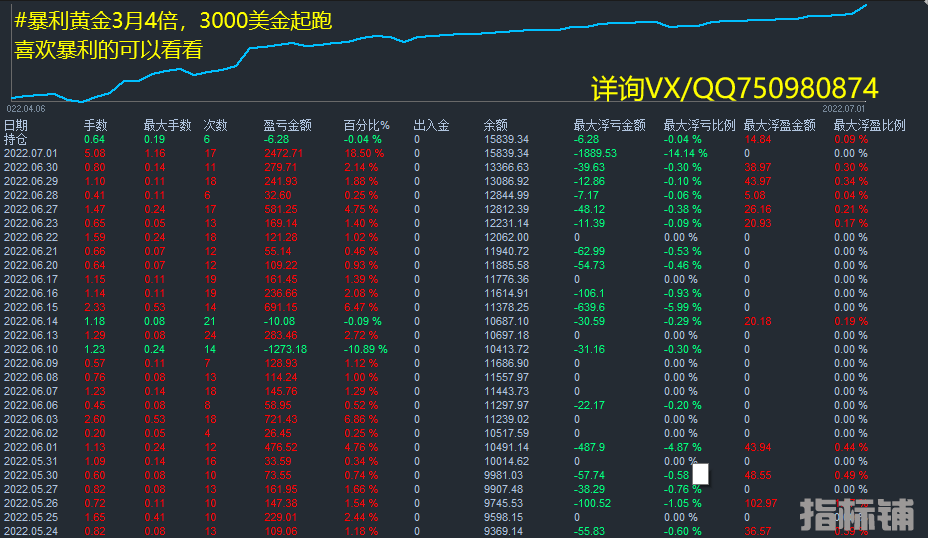
Task: Click the 余额 column header
Action: (x=496, y=125)
